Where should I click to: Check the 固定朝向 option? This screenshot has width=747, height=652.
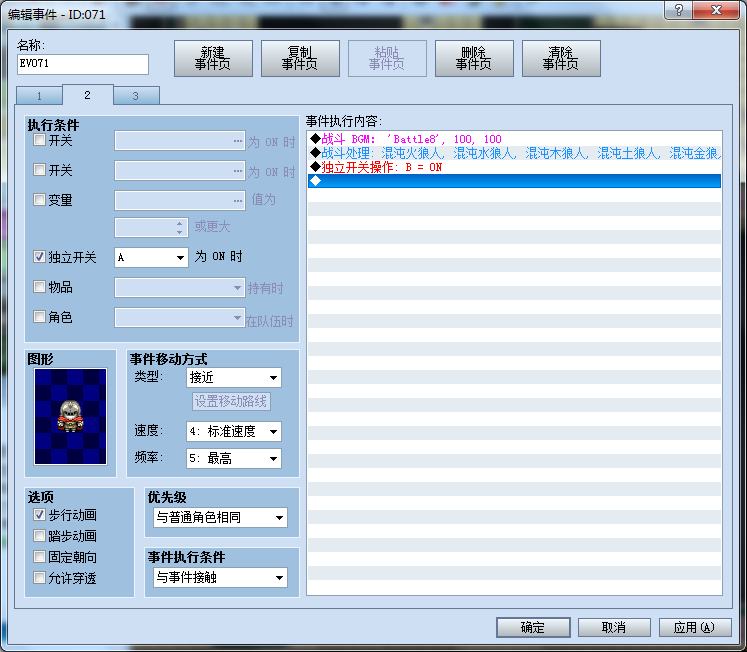pyautogui.click(x=39, y=556)
